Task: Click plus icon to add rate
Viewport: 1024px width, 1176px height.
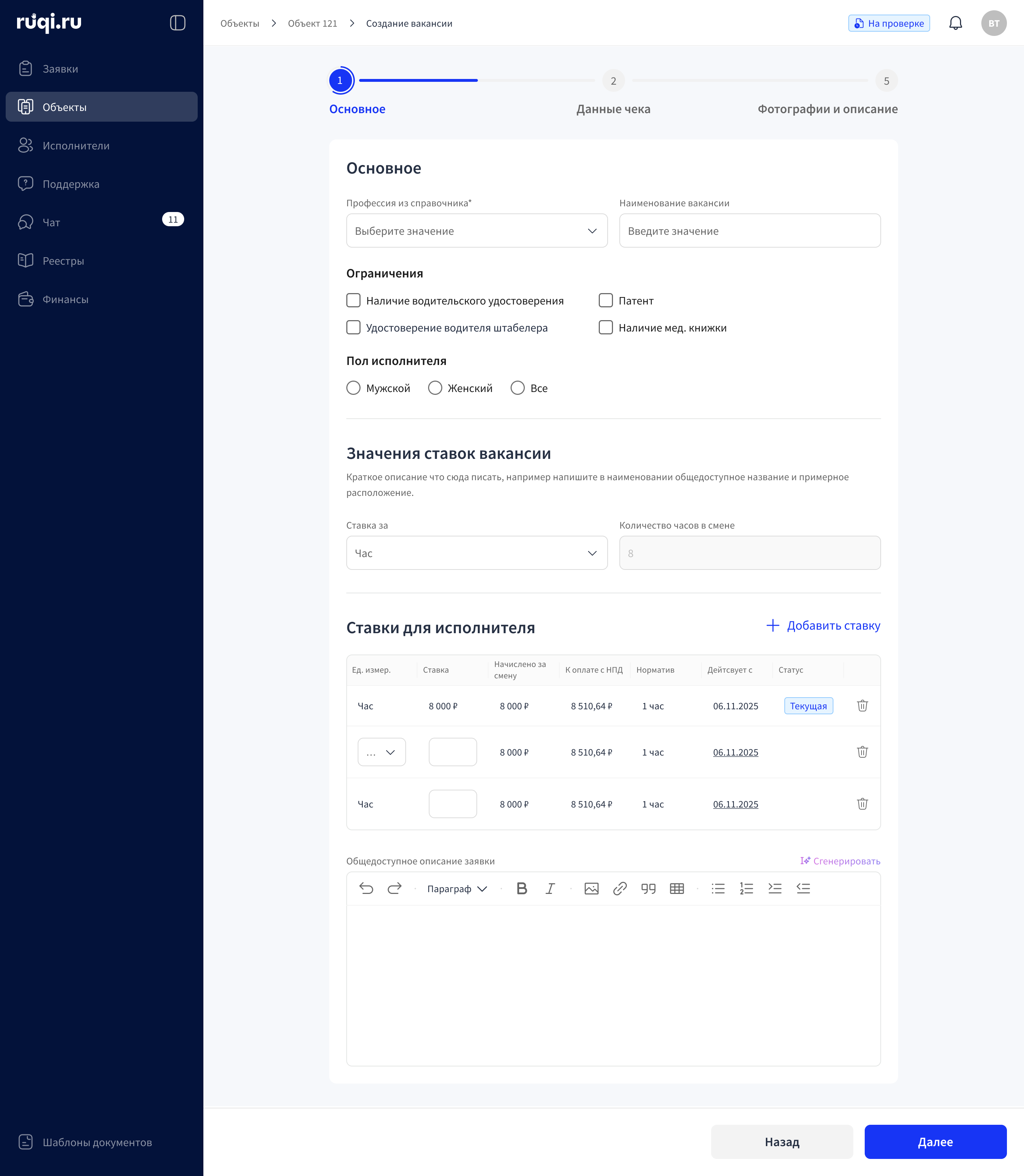Action: [x=773, y=625]
